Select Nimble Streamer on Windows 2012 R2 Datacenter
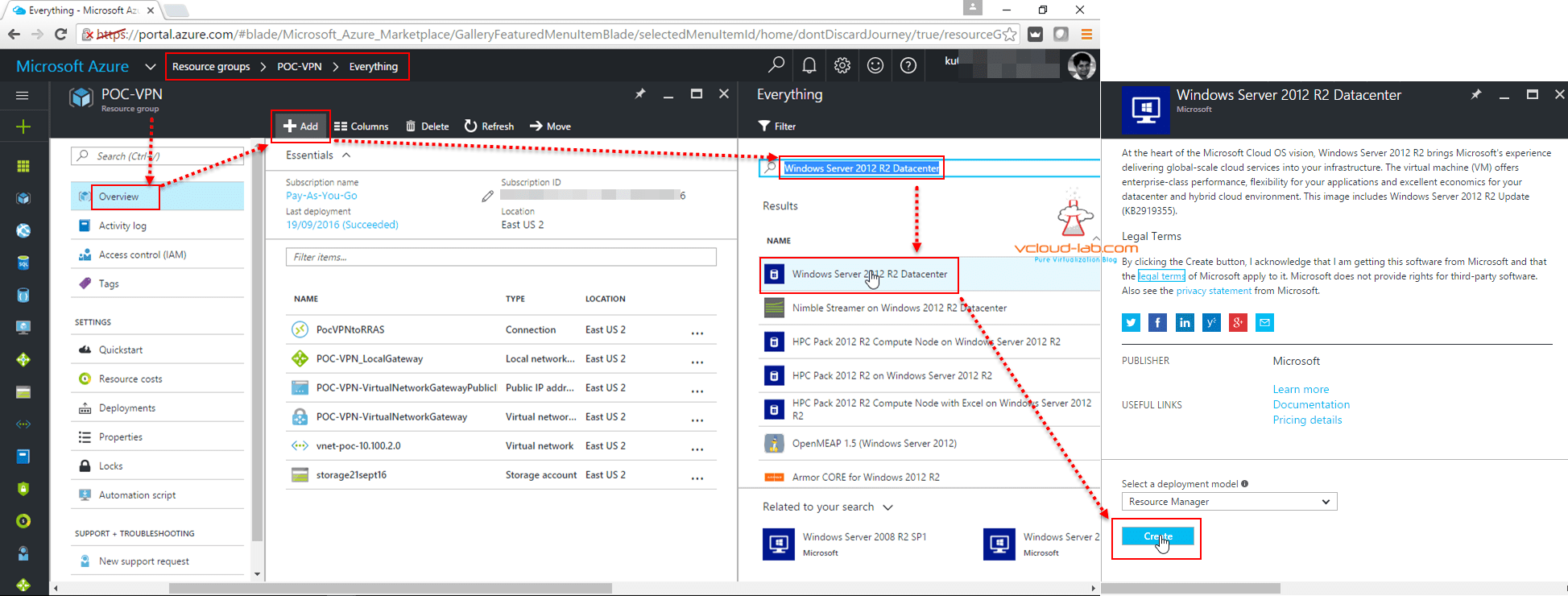 click(x=929, y=308)
